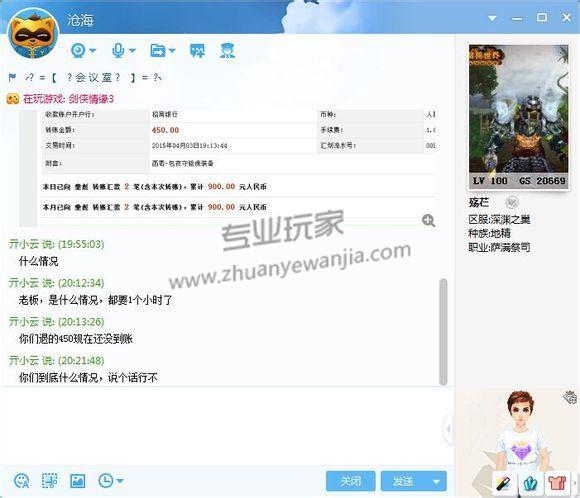The image size is (580, 498).
Task: Open the message history clock icon
Action: pos(106,481)
